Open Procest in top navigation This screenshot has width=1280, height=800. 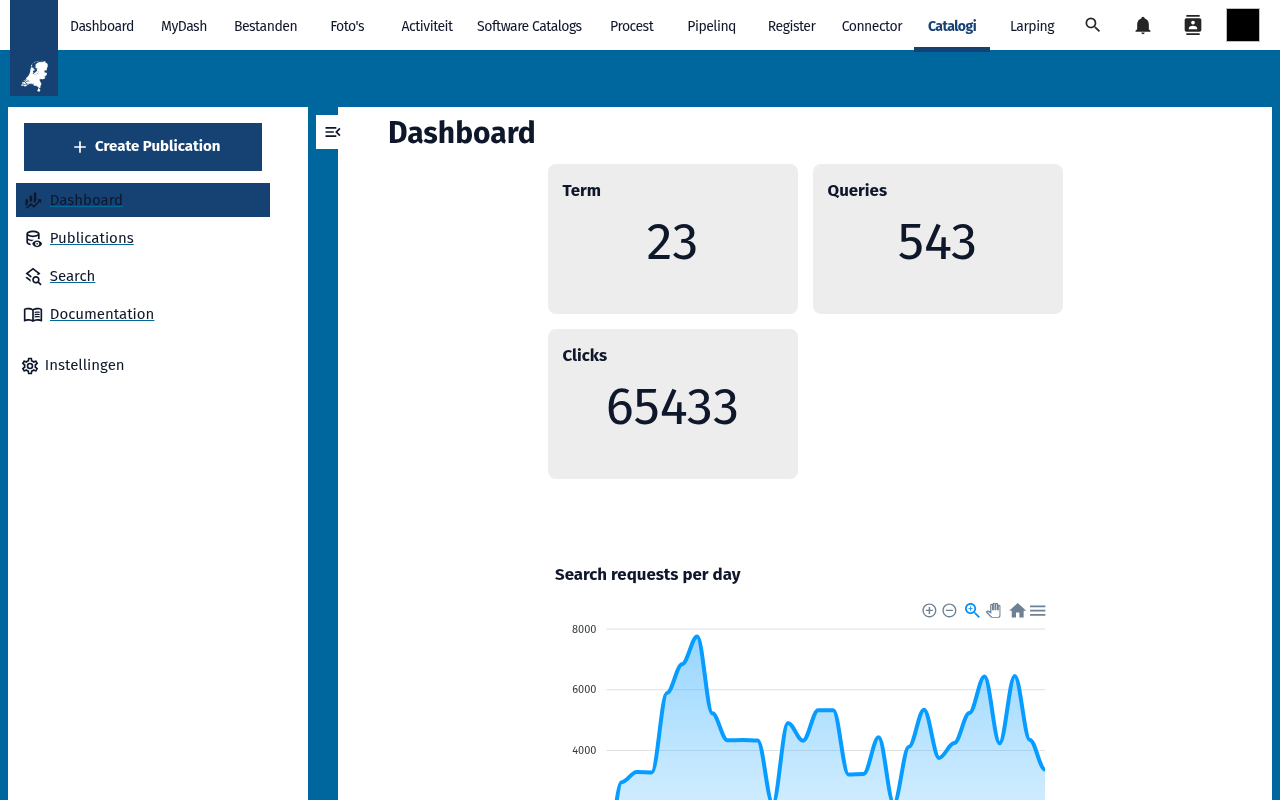(632, 26)
